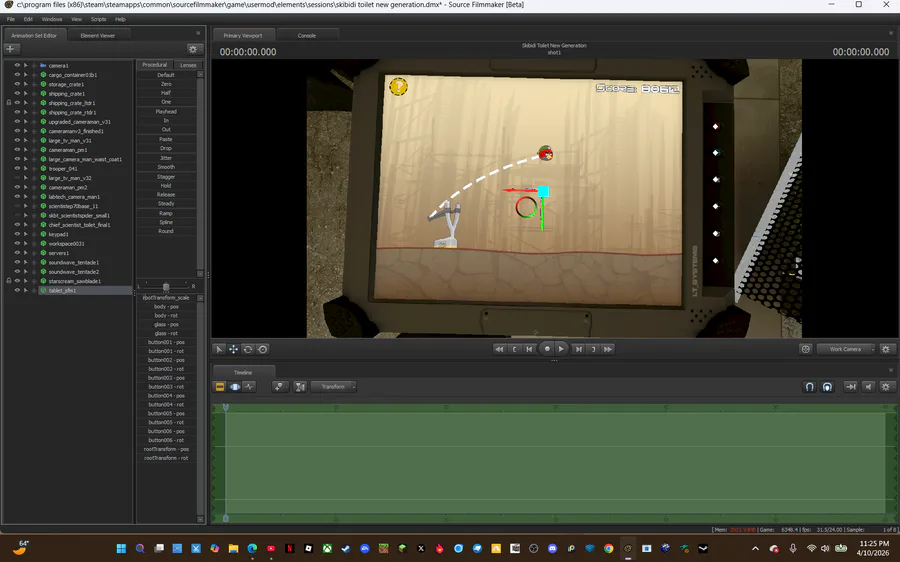Image resolution: width=900 pixels, height=562 pixels.
Task: Click the L-R balance slider handle
Action: 166,286
